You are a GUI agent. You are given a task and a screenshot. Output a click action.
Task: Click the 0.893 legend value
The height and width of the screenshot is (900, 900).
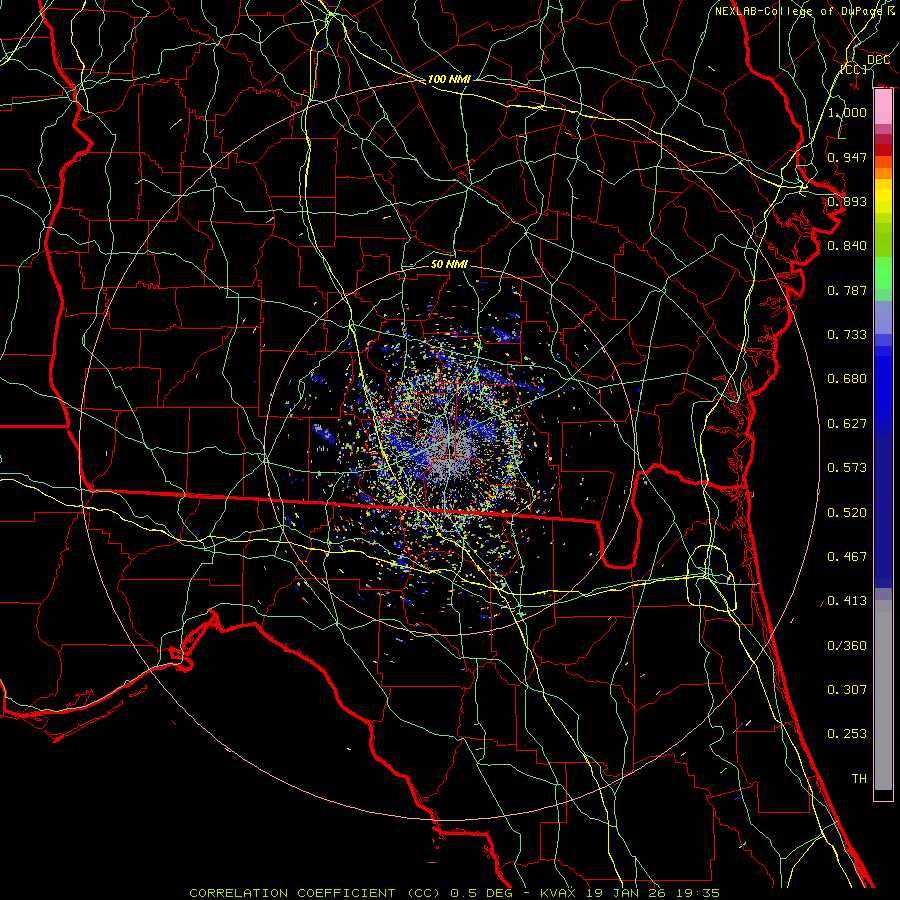pyautogui.click(x=847, y=201)
